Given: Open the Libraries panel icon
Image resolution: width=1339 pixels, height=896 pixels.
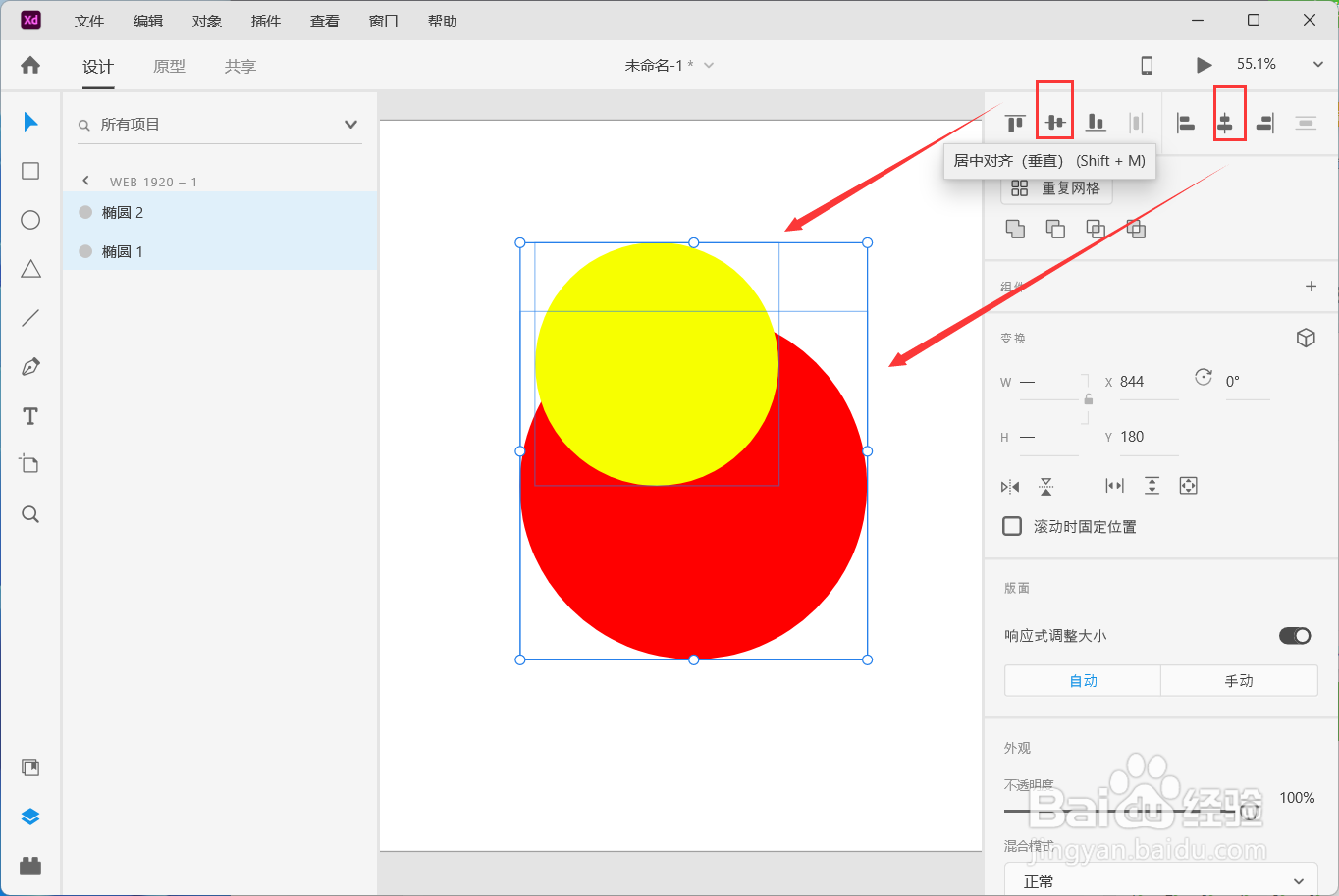Looking at the screenshot, I should coord(30,767).
